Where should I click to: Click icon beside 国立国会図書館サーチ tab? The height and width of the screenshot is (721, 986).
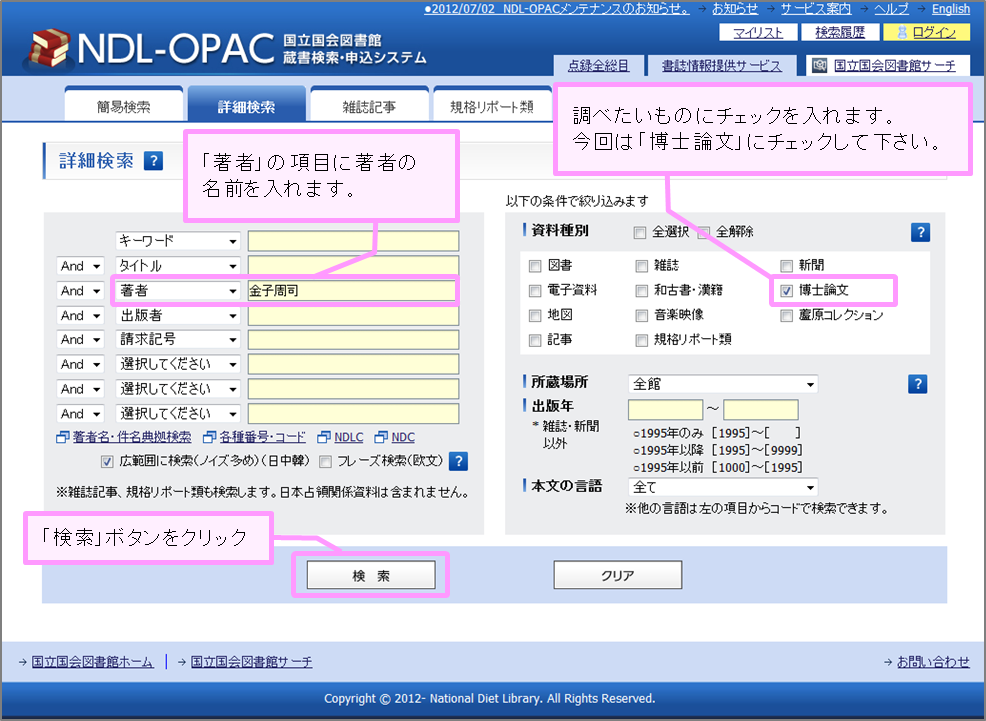(819, 65)
